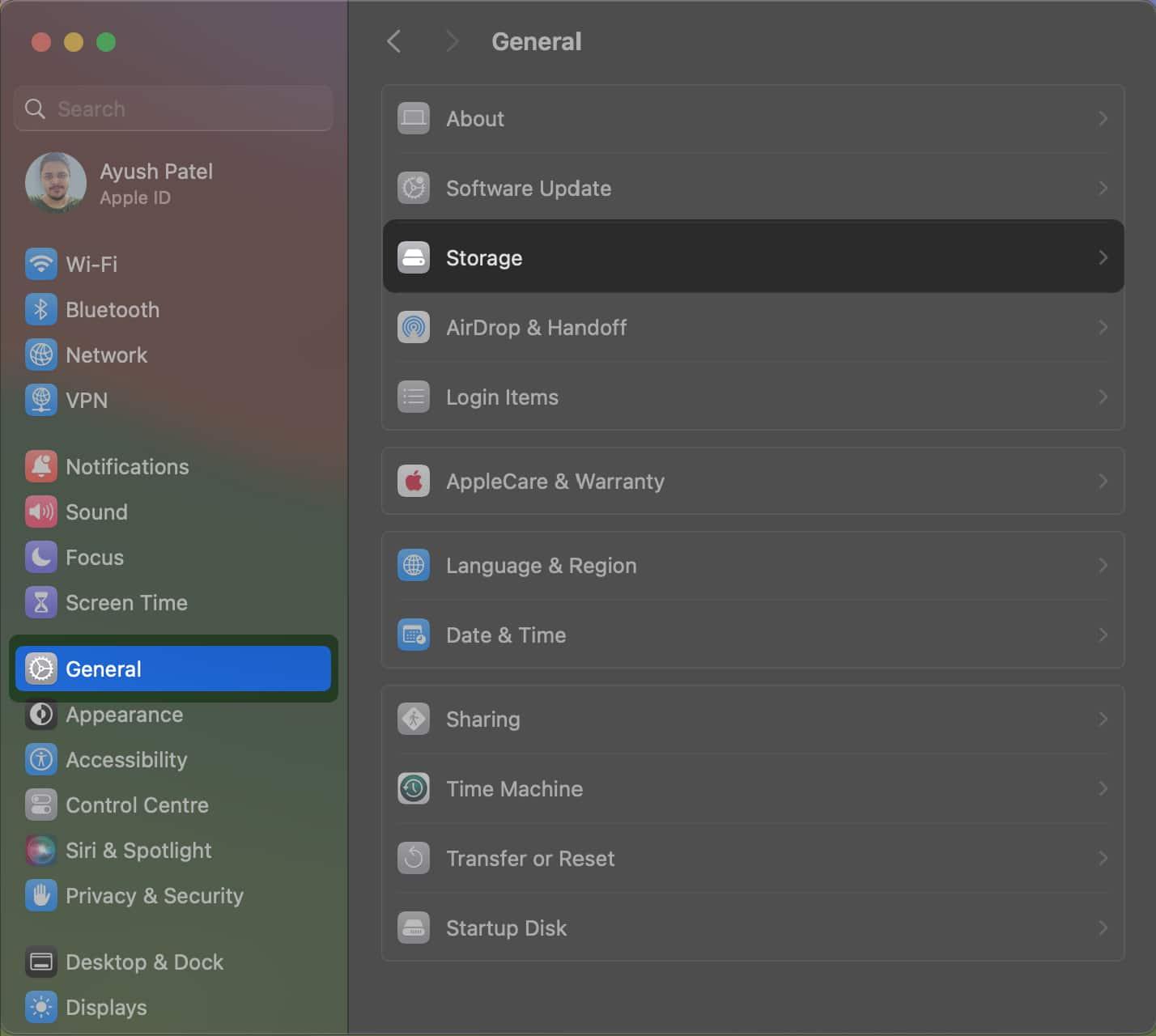Expand the Software Update row chevron
Screen dimensions: 1156x1036
coord(1103,188)
